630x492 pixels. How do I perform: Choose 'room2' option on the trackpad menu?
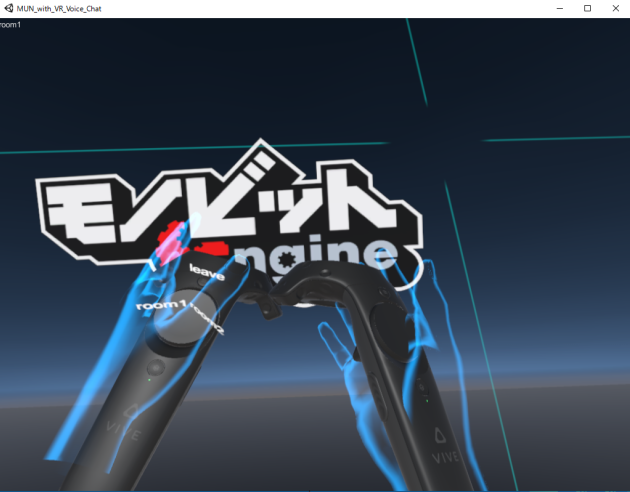pos(206,318)
